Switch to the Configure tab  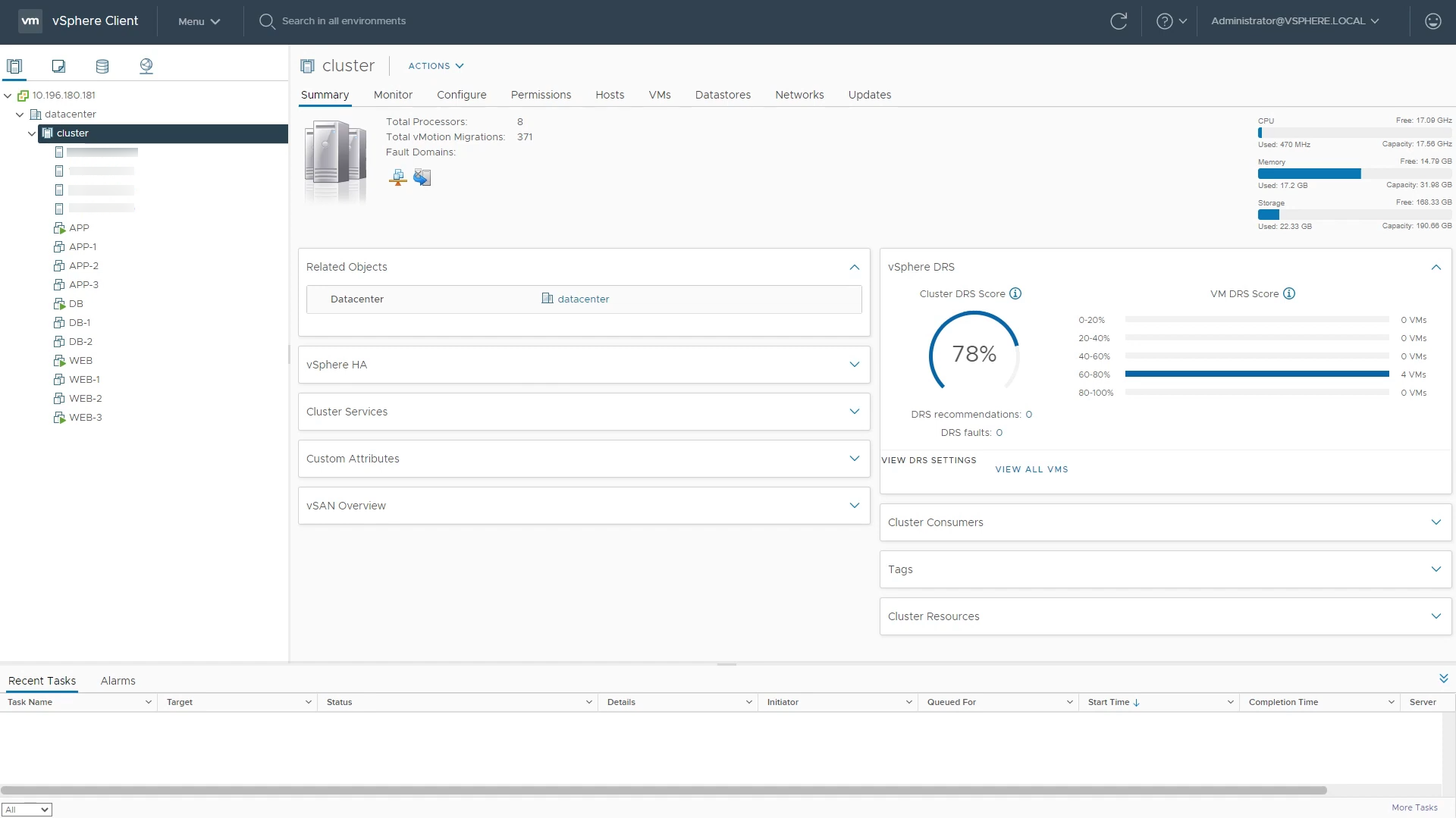click(462, 95)
